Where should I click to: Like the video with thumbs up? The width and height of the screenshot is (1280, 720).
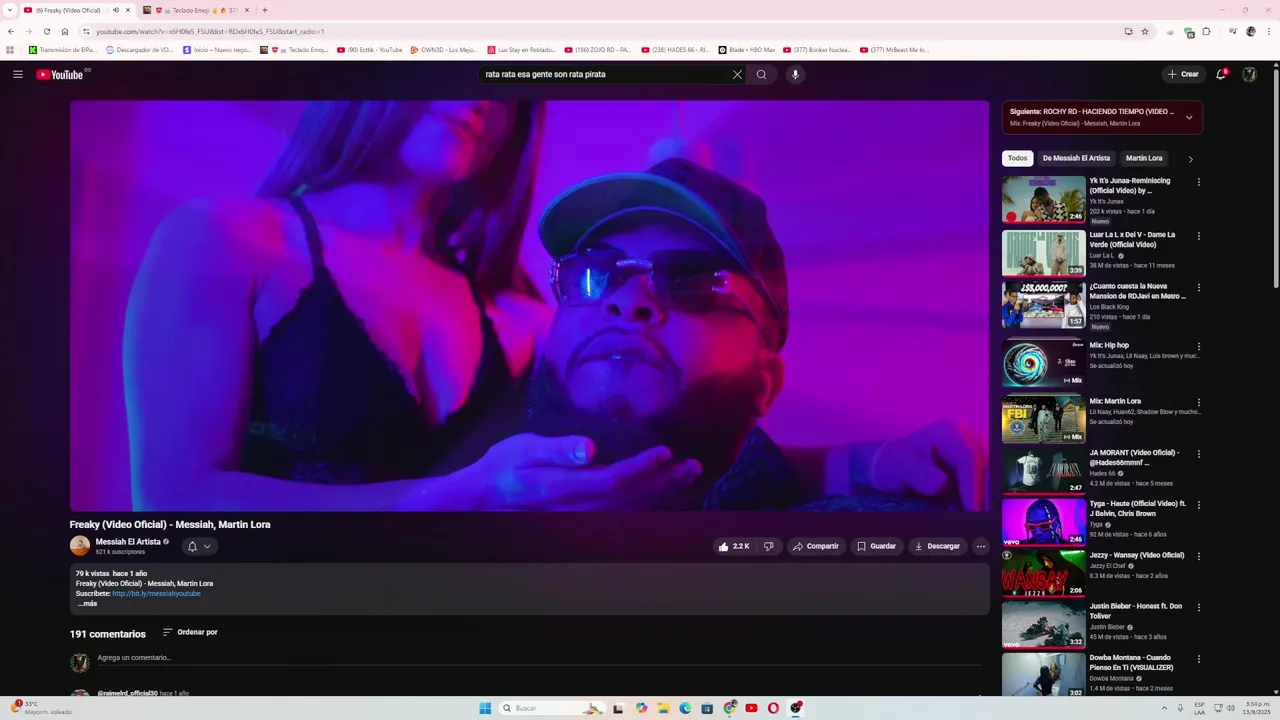click(733, 546)
